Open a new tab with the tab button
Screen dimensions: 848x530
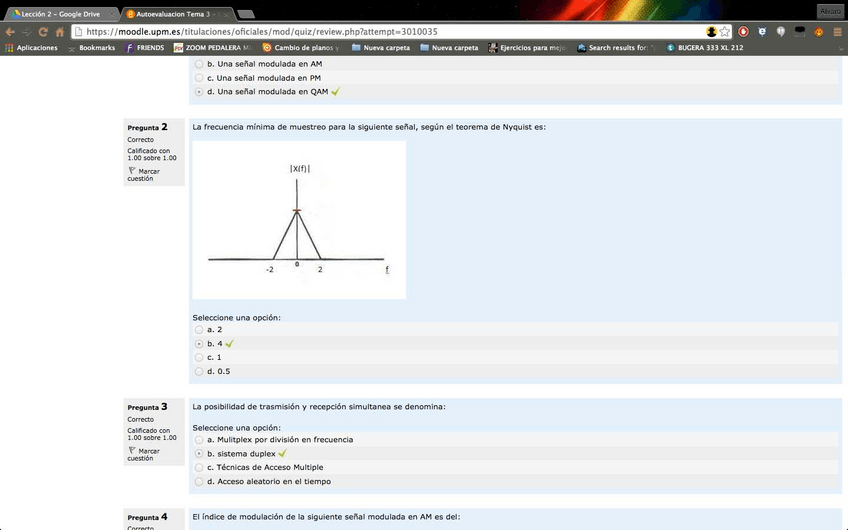[x=246, y=14]
